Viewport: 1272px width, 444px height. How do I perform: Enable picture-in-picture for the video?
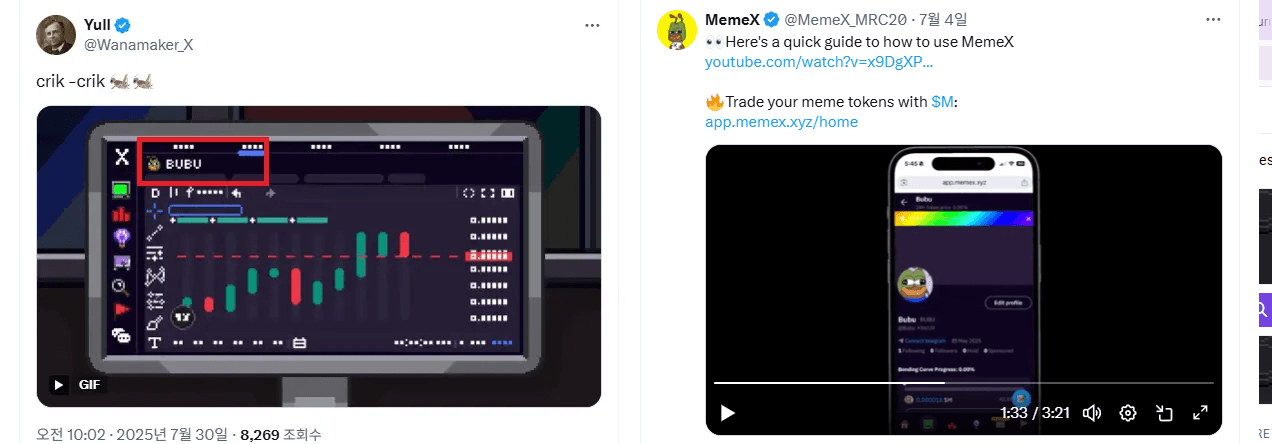click(1164, 412)
